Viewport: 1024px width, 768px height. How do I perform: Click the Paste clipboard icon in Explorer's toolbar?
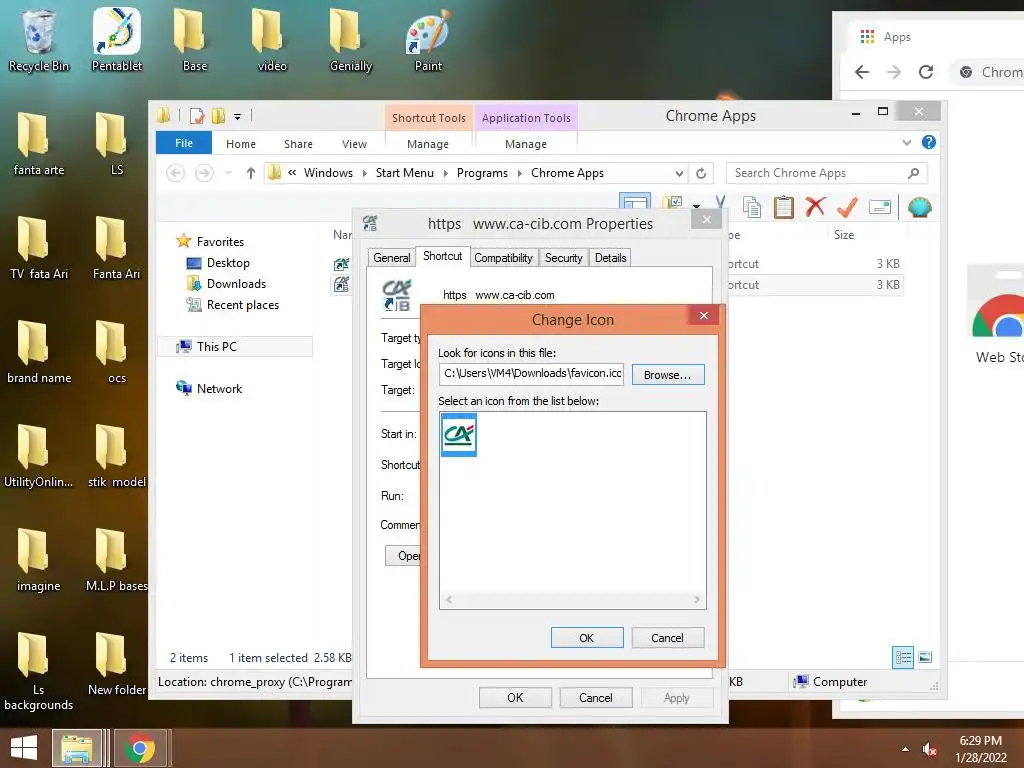coord(784,208)
